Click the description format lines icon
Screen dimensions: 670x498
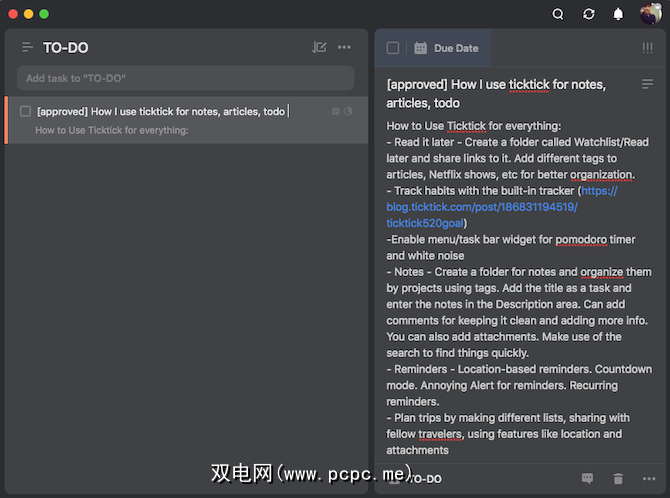pyautogui.click(x=647, y=85)
